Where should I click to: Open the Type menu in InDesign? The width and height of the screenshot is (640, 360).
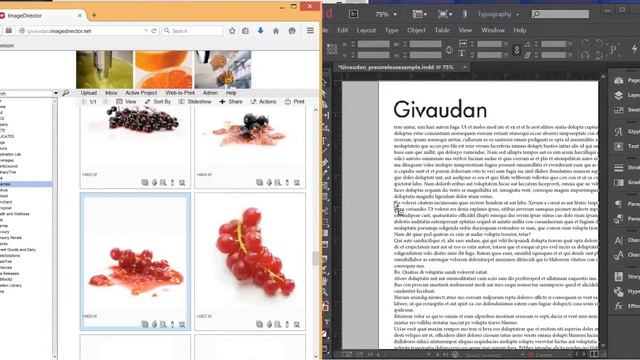pyautogui.click(x=391, y=30)
